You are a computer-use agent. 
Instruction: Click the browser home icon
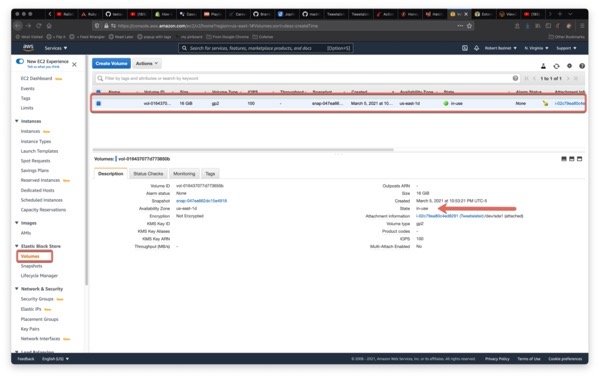tap(49, 26)
